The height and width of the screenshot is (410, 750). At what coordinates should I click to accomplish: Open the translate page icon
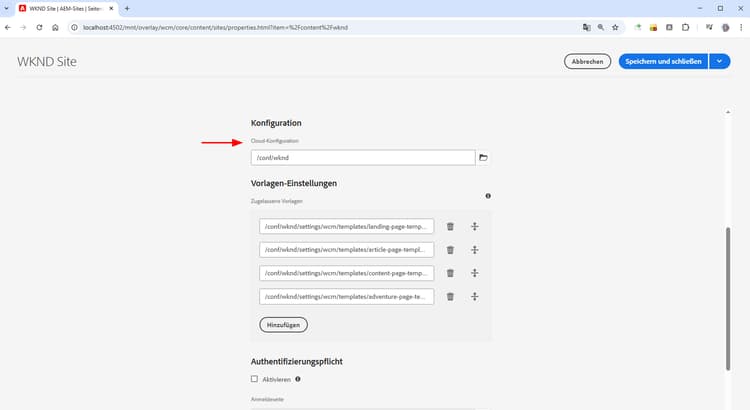(x=586, y=28)
